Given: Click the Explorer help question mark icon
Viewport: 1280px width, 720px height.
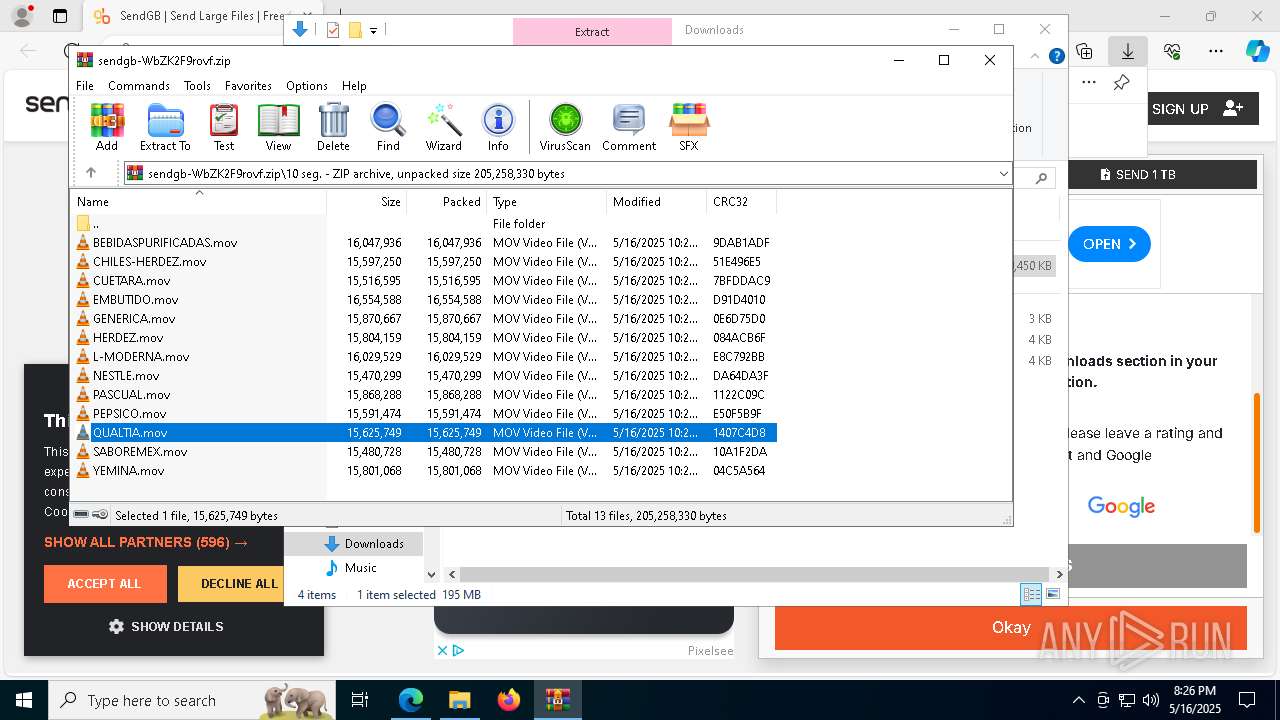Looking at the screenshot, I should tap(1056, 56).
